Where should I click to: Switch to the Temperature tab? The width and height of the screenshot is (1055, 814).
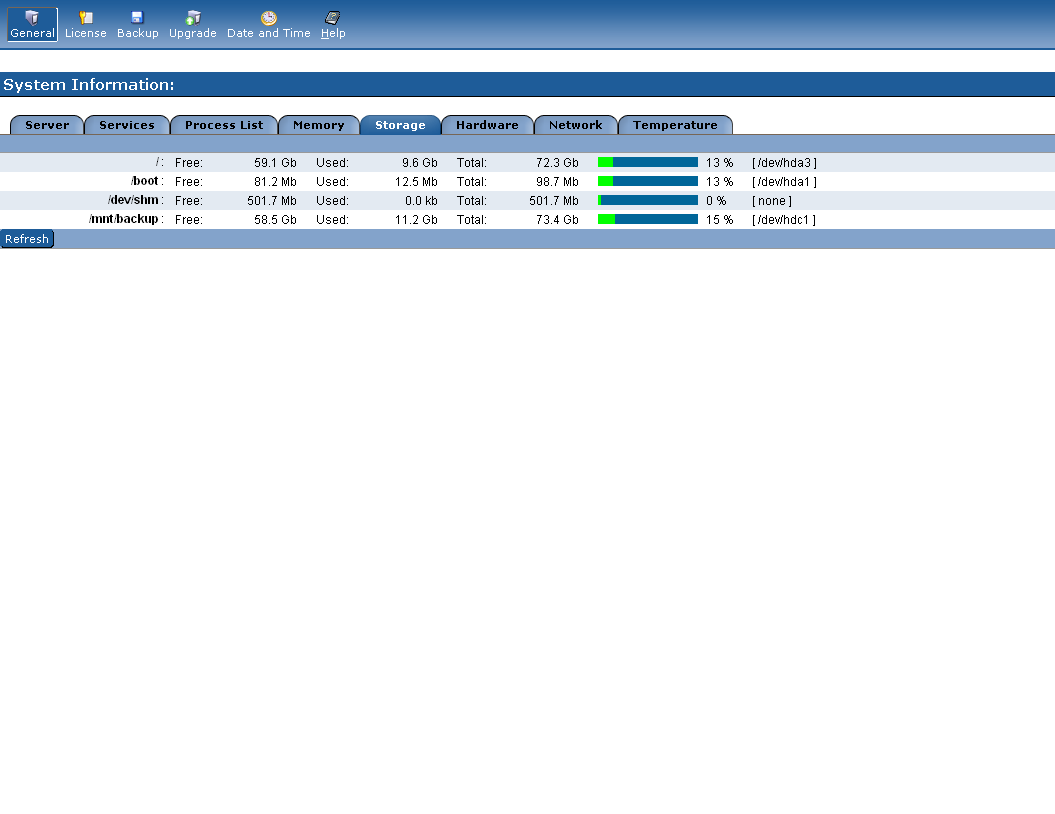pyautogui.click(x=675, y=125)
